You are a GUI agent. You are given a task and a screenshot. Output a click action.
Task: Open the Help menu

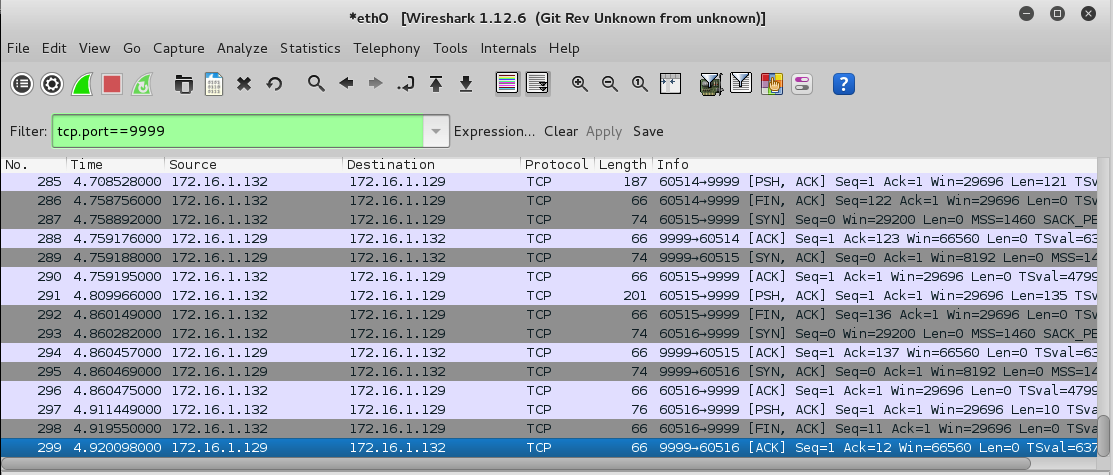pyautogui.click(x=564, y=48)
